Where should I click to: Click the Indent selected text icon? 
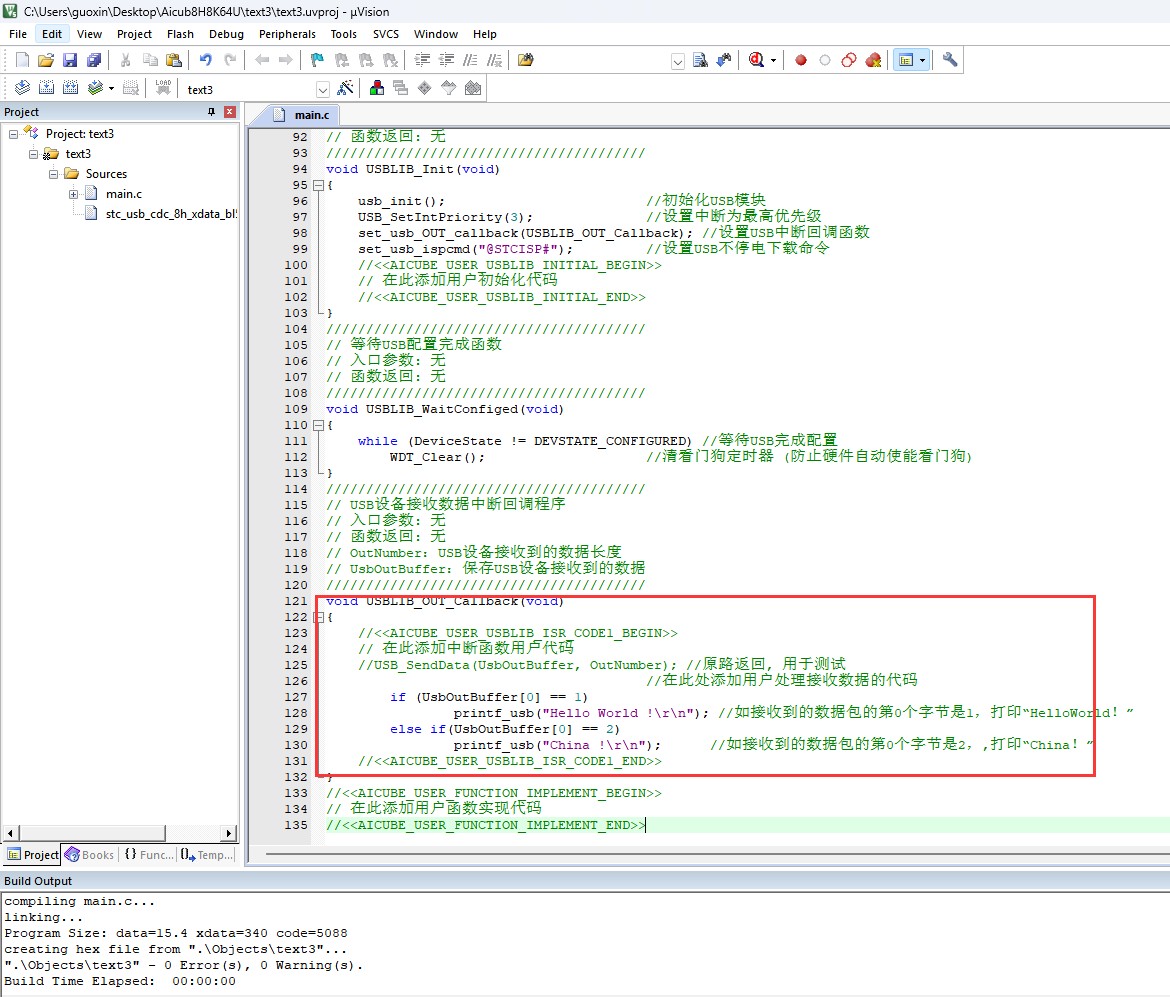(x=422, y=60)
